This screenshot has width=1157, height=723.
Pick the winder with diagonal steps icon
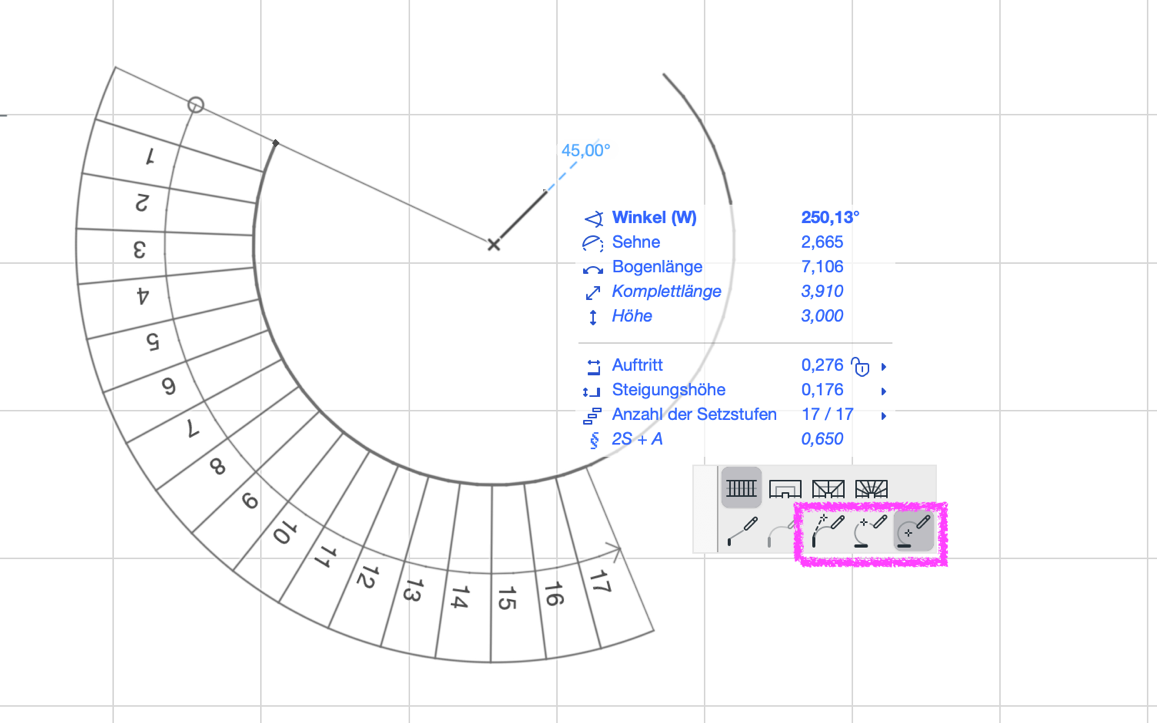[x=828, y=488]
